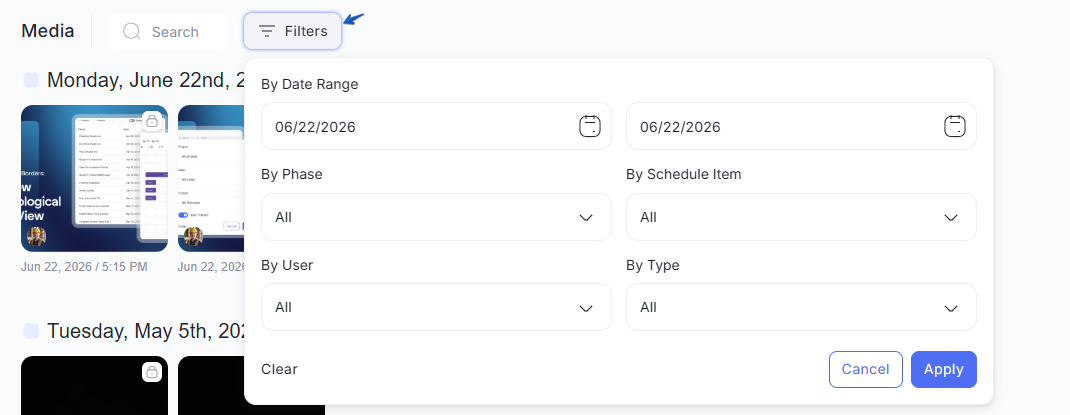
Task: Click the start date input field
Action: coord(436,126)
